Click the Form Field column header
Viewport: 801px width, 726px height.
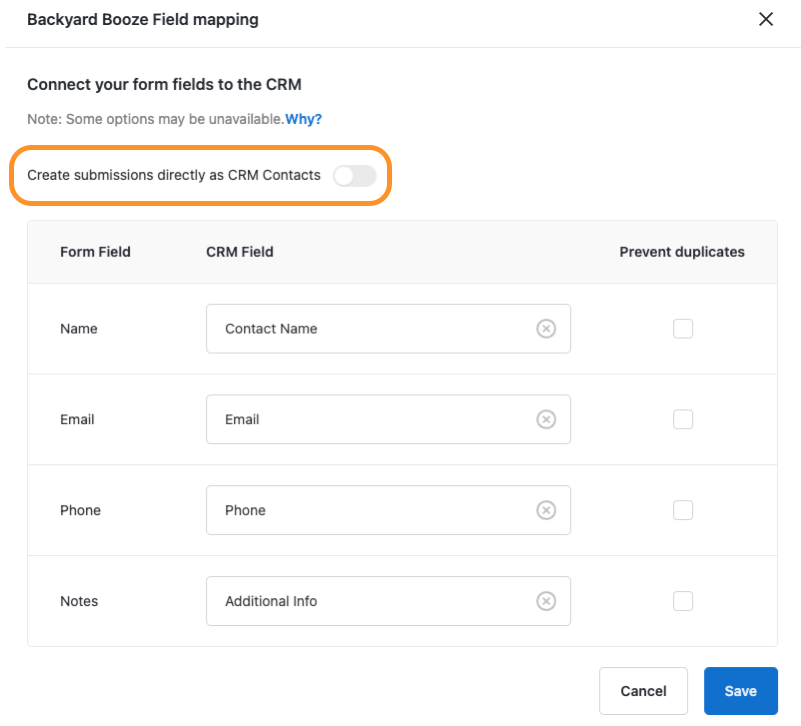click(x=95, y=252)
